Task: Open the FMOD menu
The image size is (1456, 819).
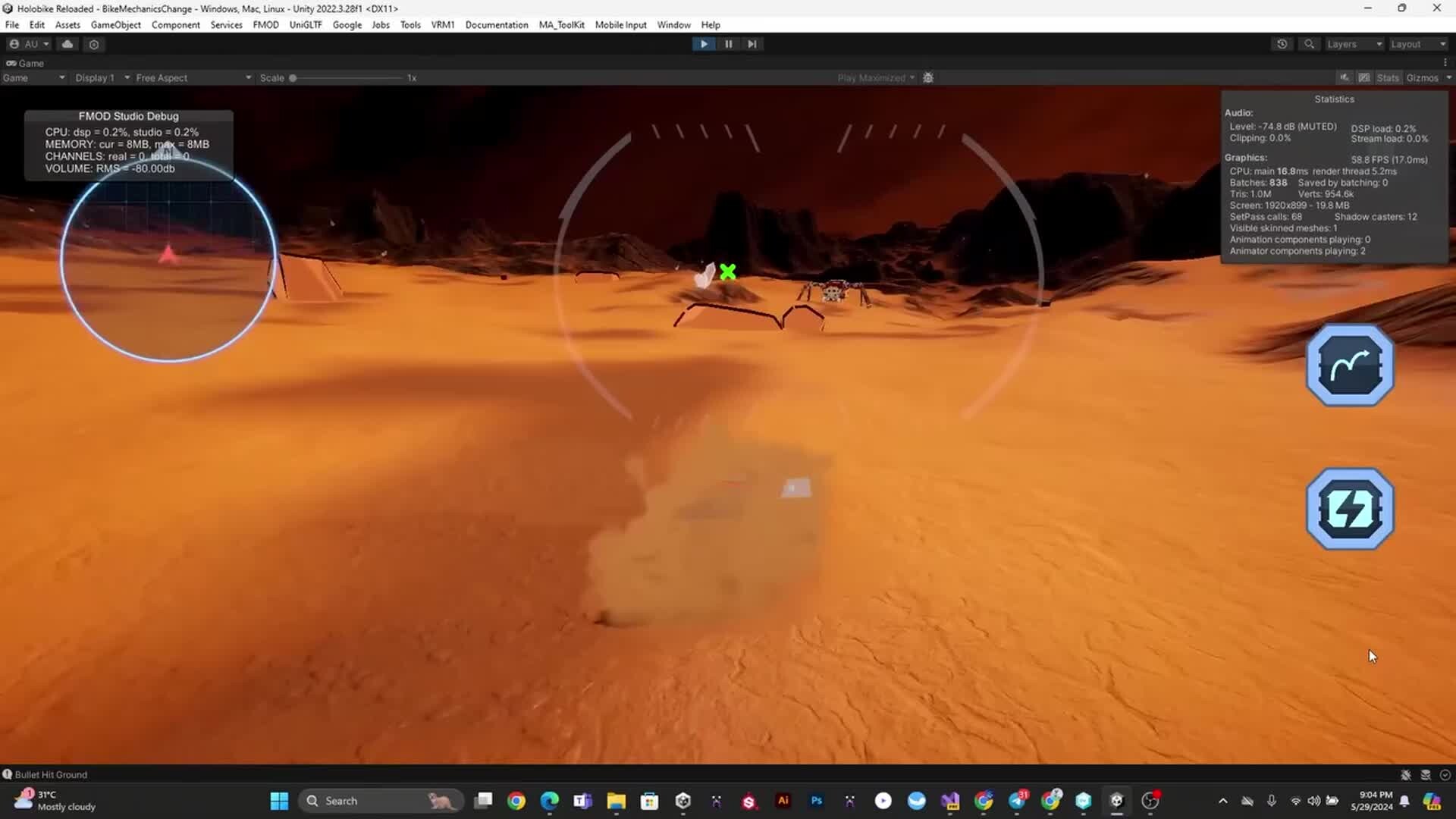Action: point(265,24)
